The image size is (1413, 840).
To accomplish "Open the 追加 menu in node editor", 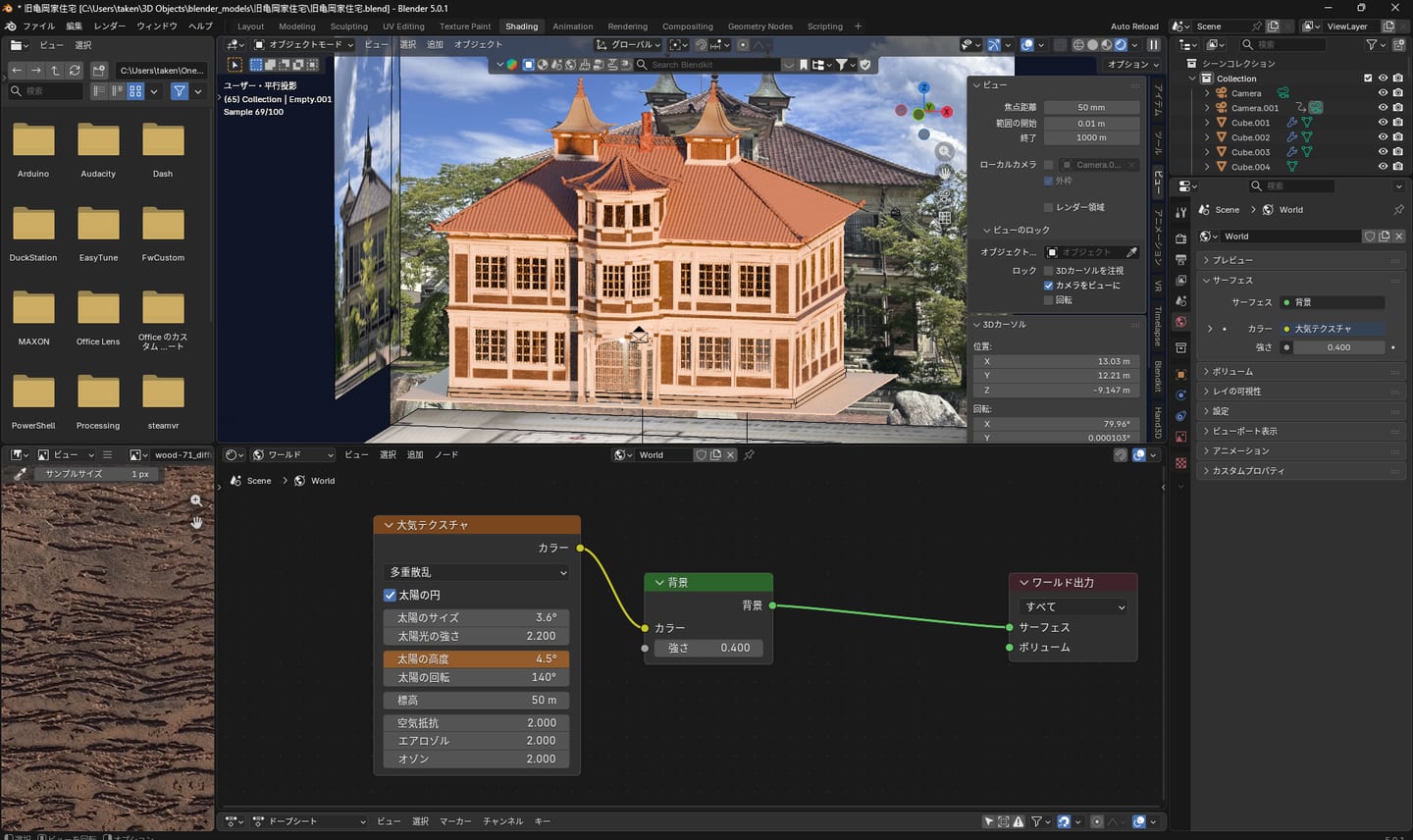I will point(415,455).
